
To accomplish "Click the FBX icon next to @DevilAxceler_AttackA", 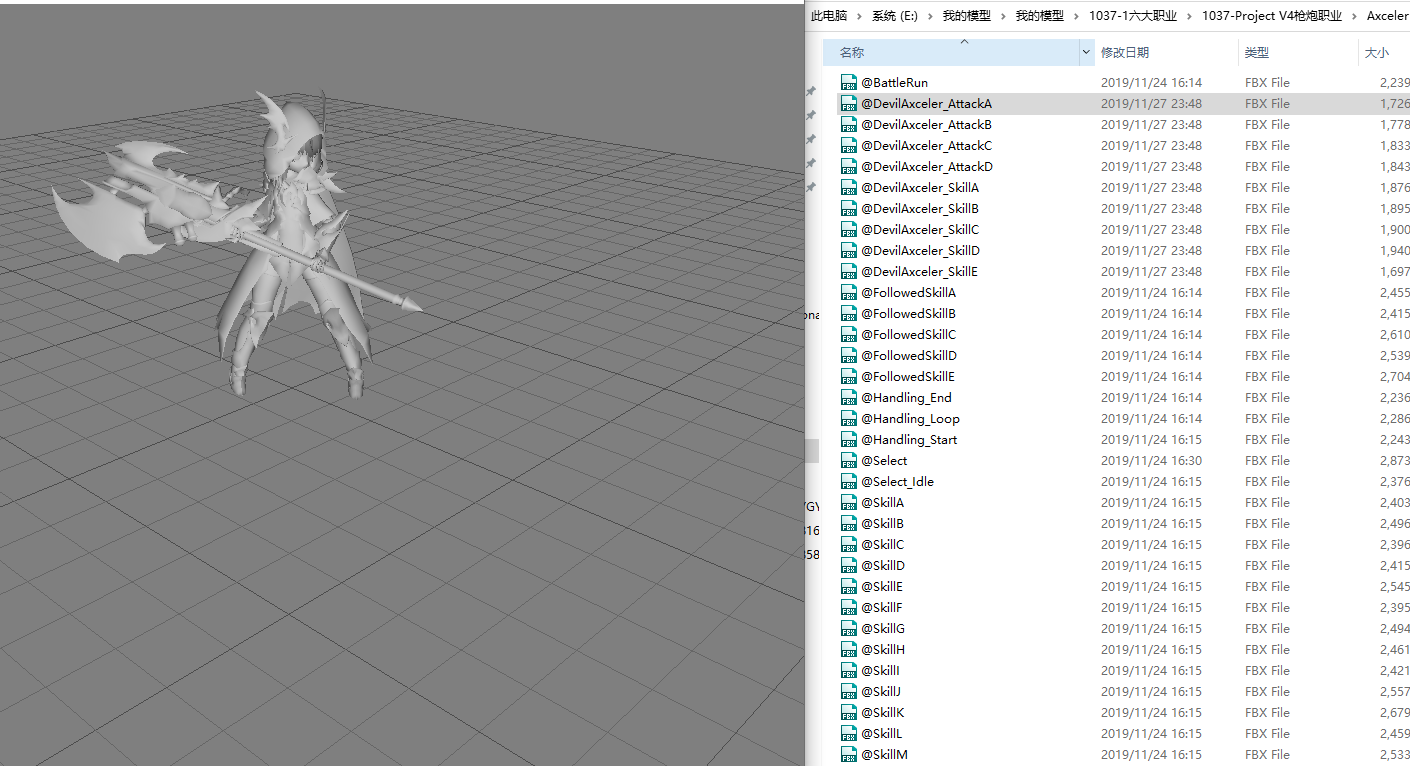I will 849,103.
